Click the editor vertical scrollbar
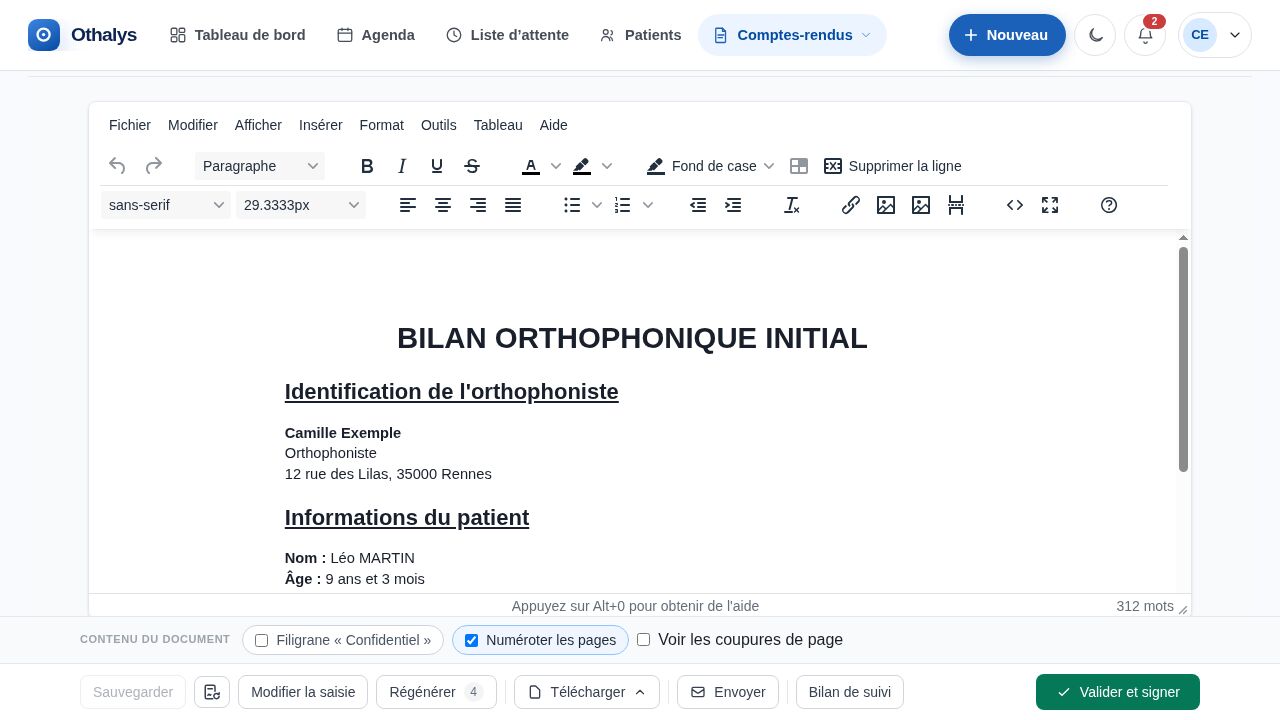 click(x=1184, y=359)
